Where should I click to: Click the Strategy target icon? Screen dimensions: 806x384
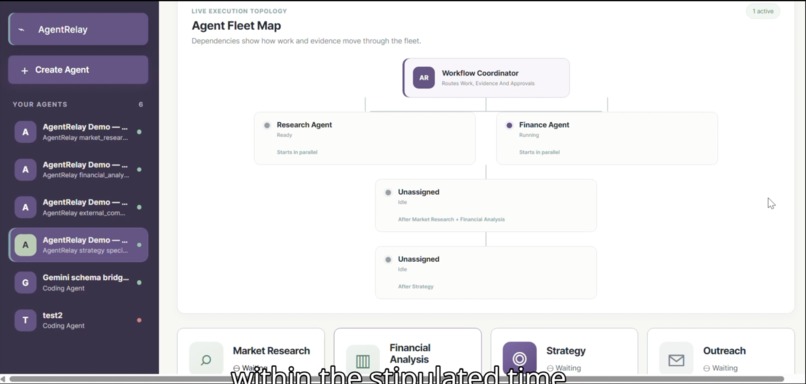520,358
